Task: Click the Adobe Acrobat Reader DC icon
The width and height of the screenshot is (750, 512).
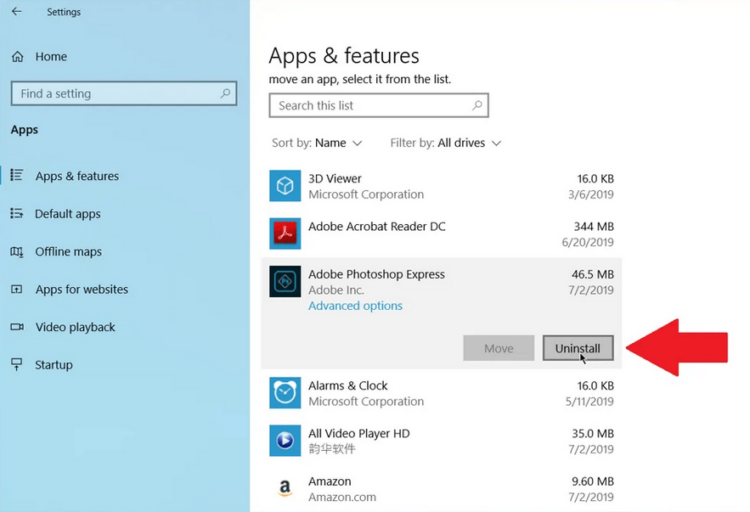Action: [285, 234]
